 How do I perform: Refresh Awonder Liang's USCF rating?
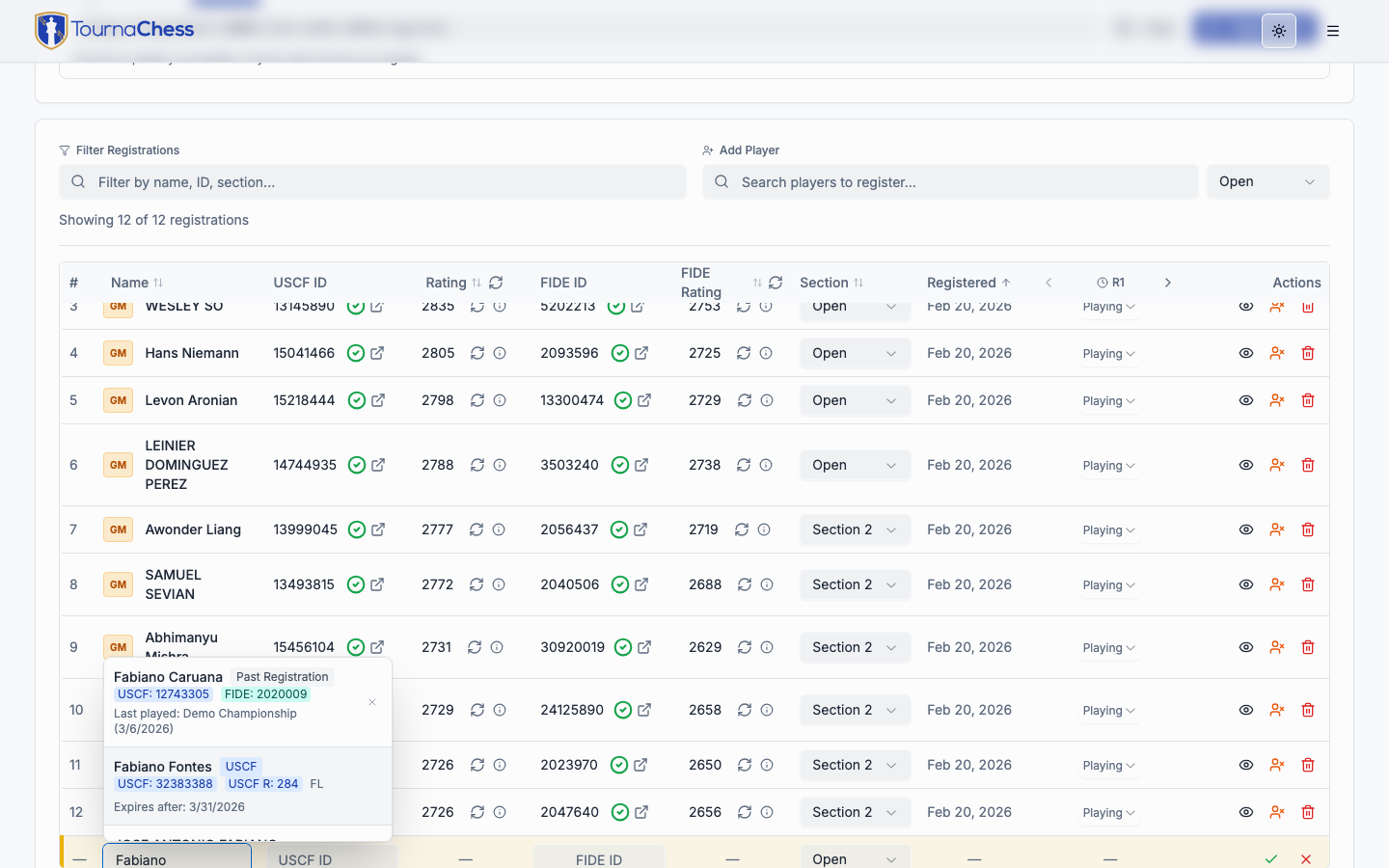point(477,529)
